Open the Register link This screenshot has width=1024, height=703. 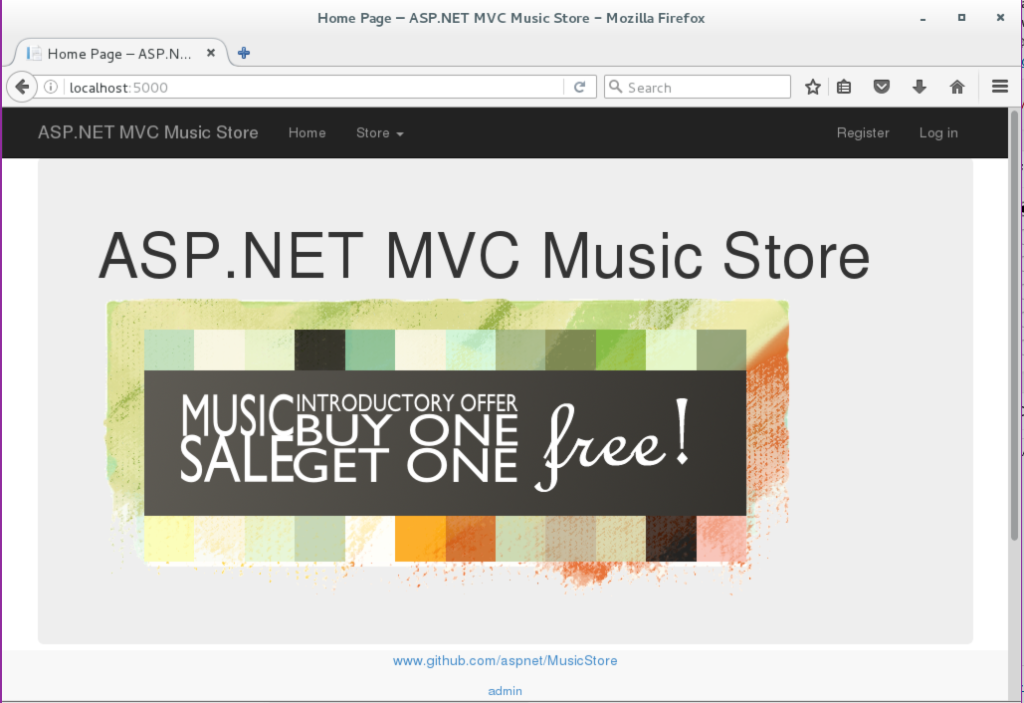862,133
